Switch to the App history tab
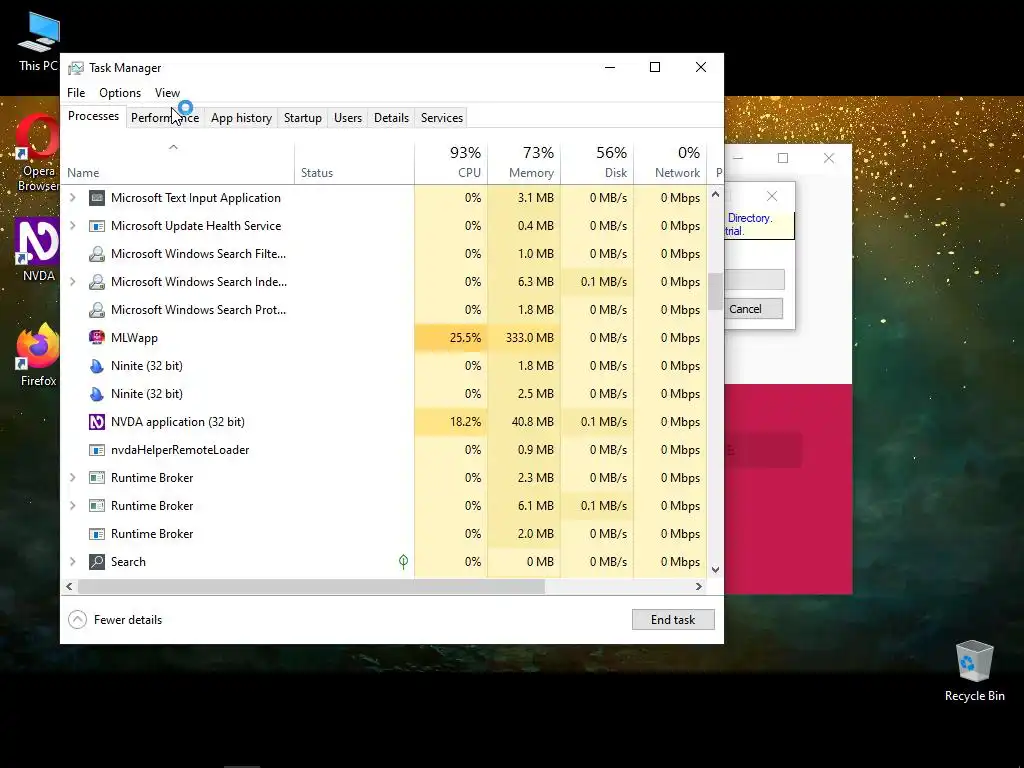Screen dimensions: 1024x768 pos(241,118)
